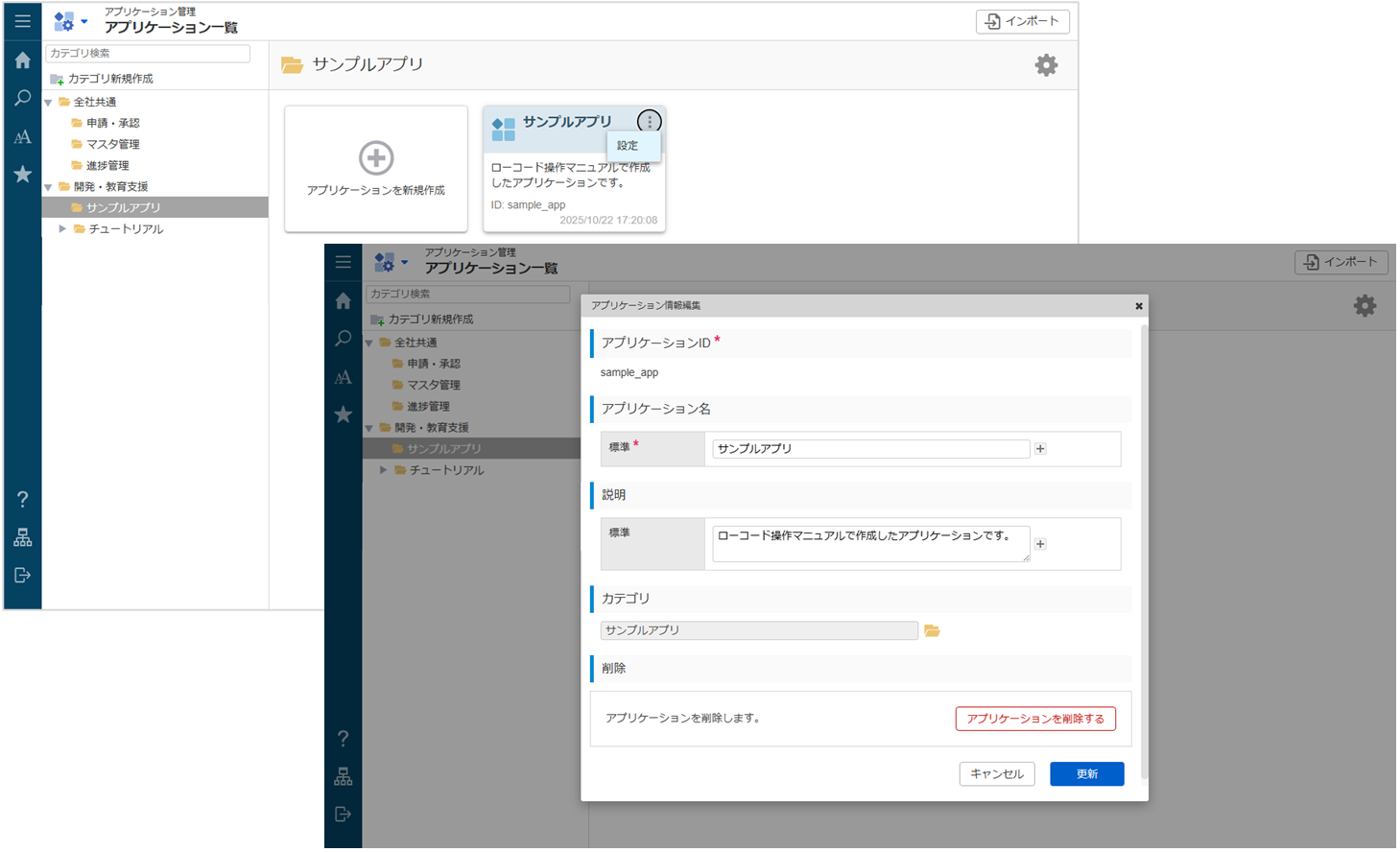
Task: Click the カテゴリ検索 search field
Action: [148, 54]
